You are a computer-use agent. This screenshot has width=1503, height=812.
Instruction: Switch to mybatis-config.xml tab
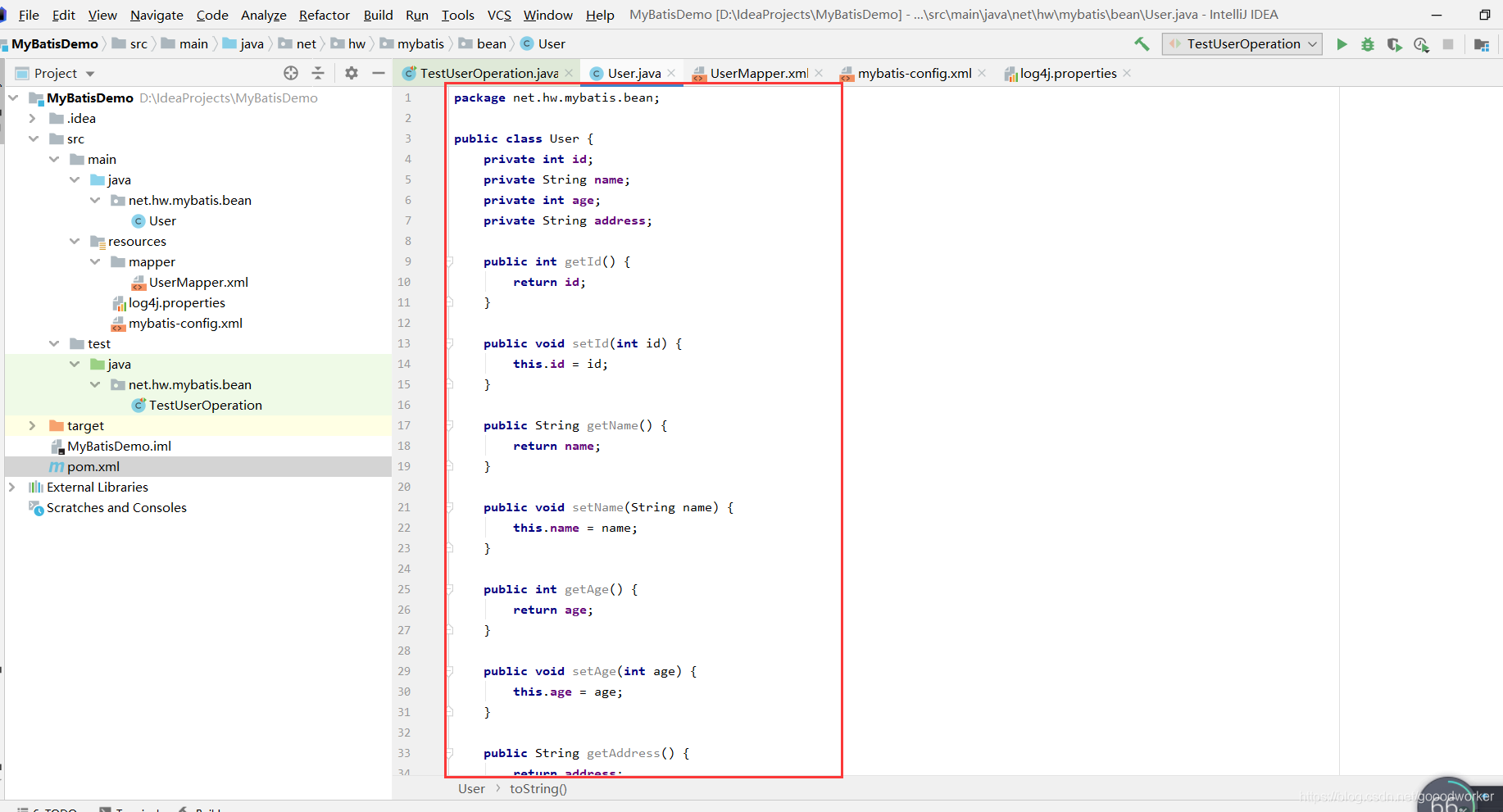[x=914, y=73]
